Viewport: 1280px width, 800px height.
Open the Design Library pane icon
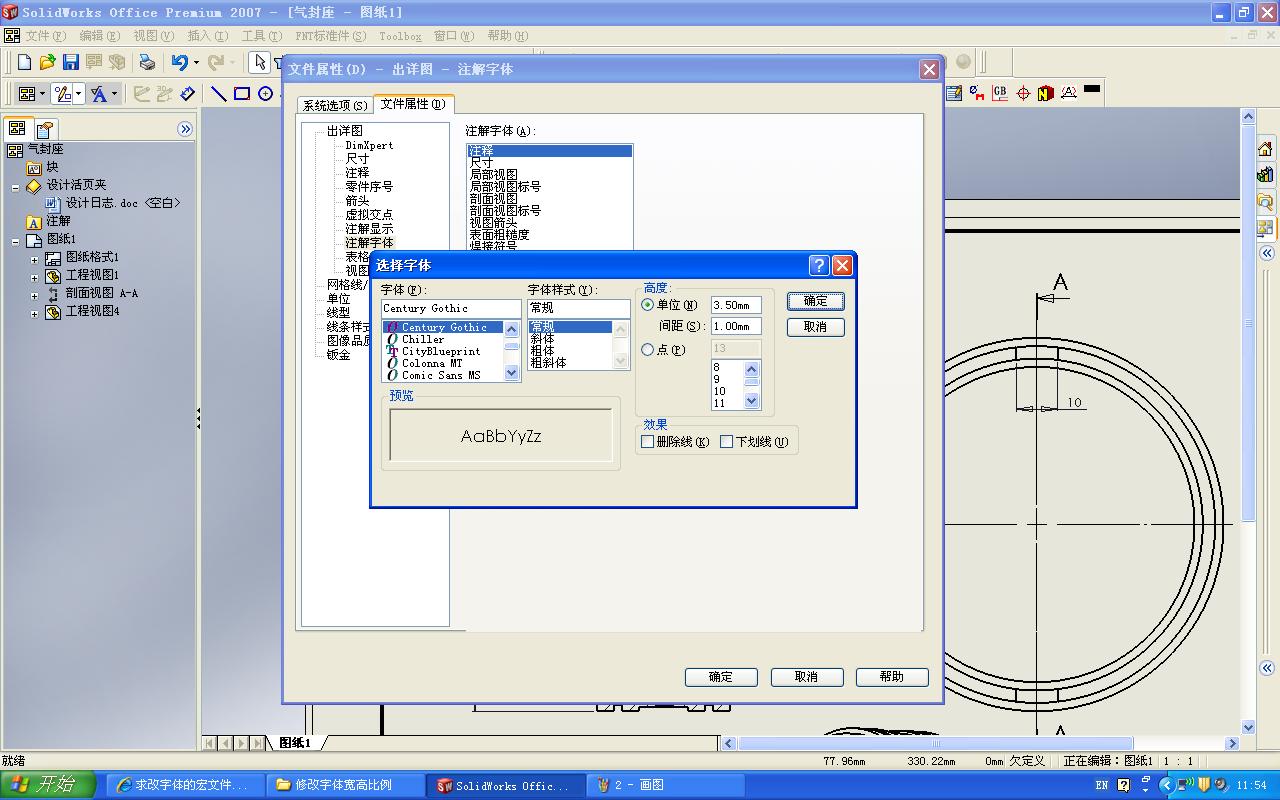(x=1265, y=175)
